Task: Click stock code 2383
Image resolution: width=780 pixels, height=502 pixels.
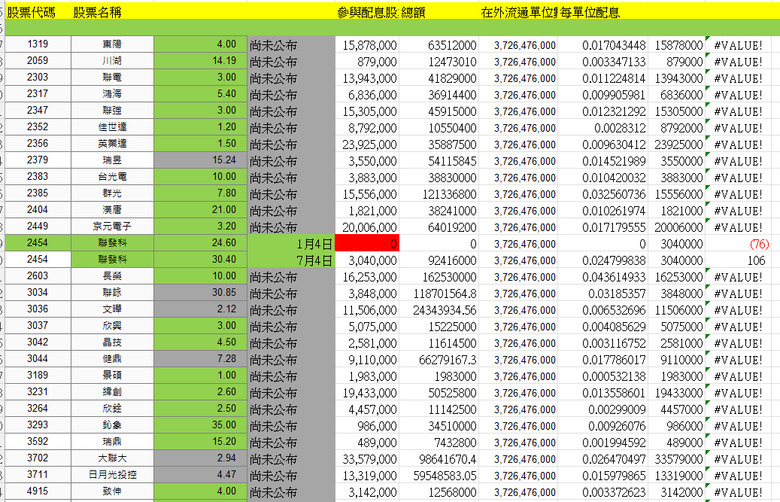Action: (38, 176)
